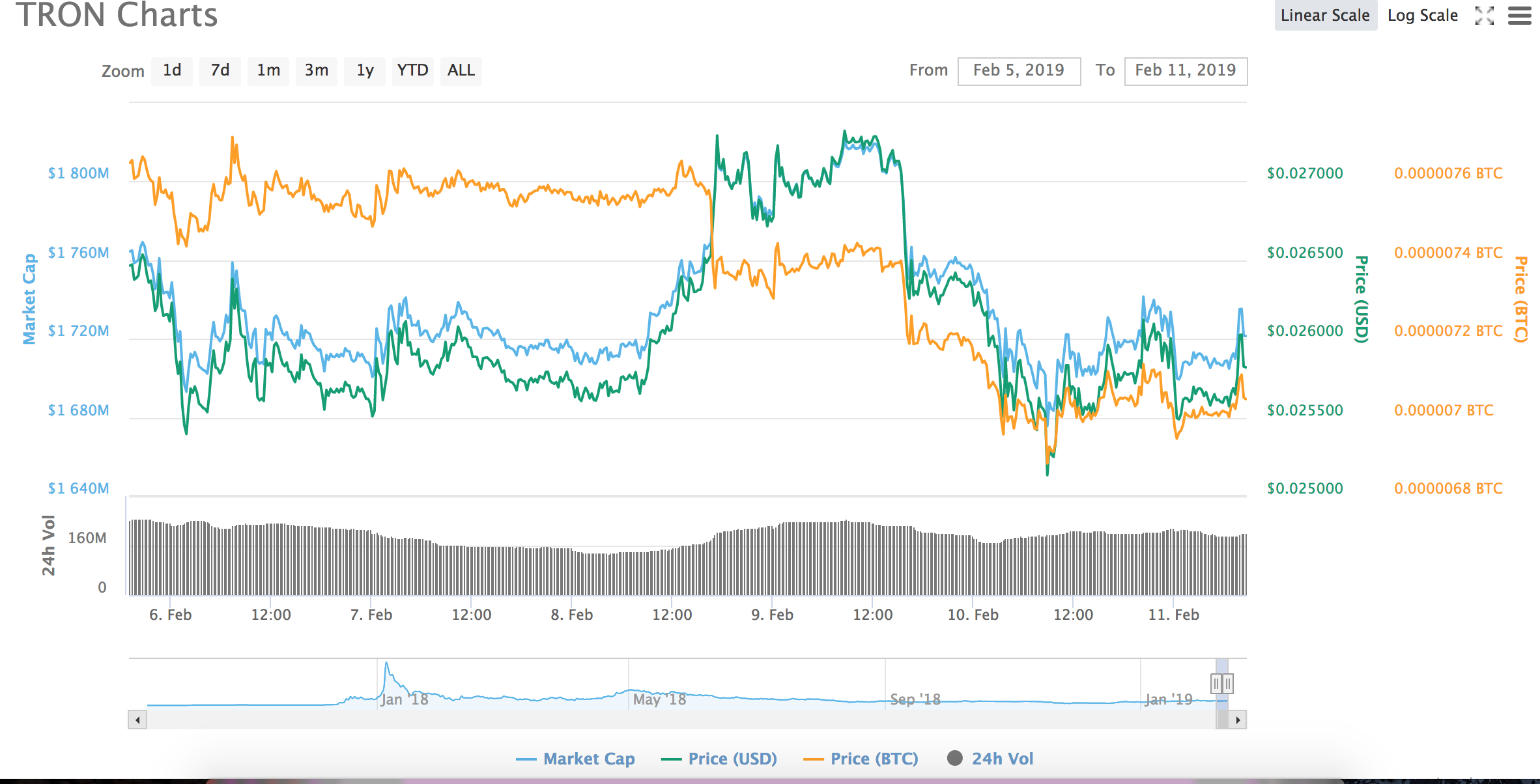Click the Price (USD) axis title
The image size is (1540, 784).
tap(1362, 299)
